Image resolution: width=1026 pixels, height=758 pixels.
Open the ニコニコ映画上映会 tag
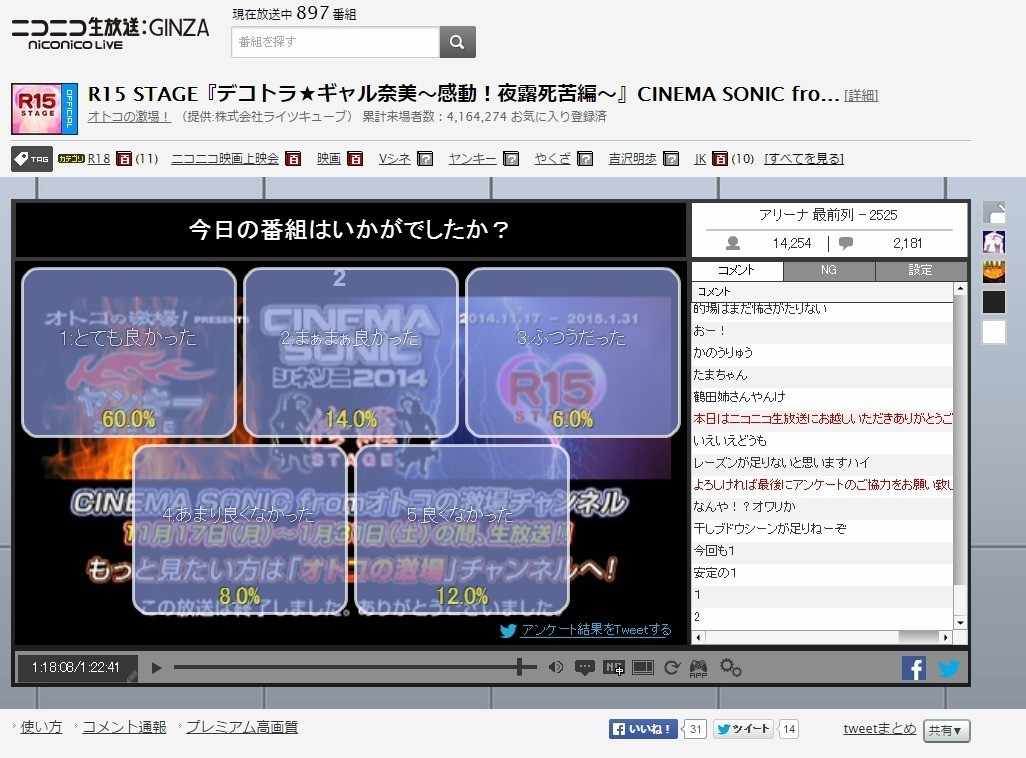click(x=224, y=158)
